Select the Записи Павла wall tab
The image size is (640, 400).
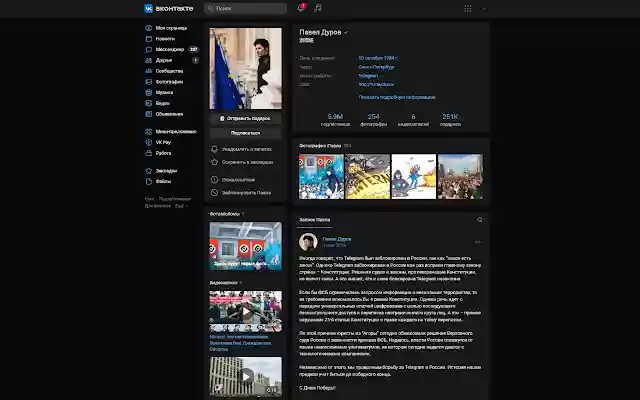click(x=314, y=220)
